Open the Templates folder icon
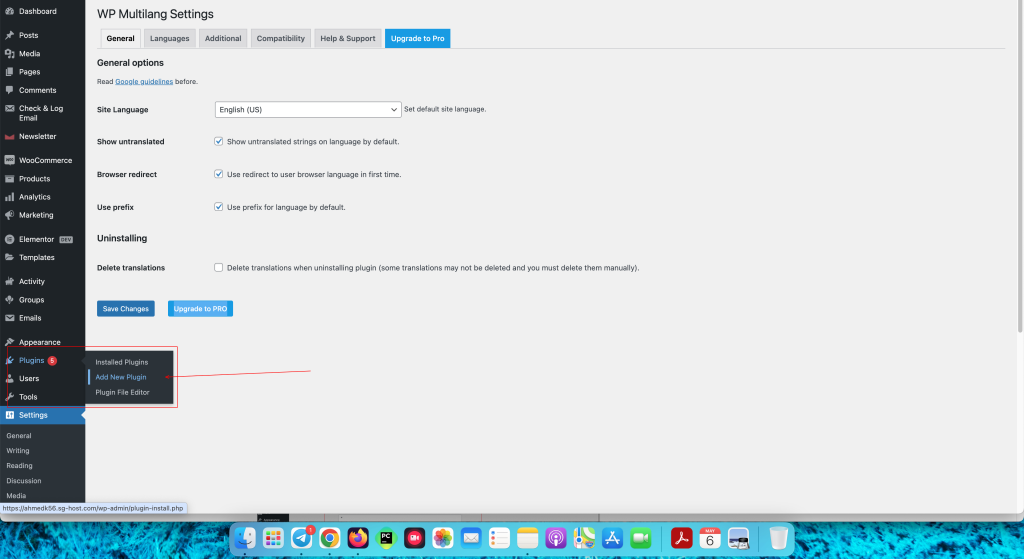1024x559 pixels. (10, 257)
